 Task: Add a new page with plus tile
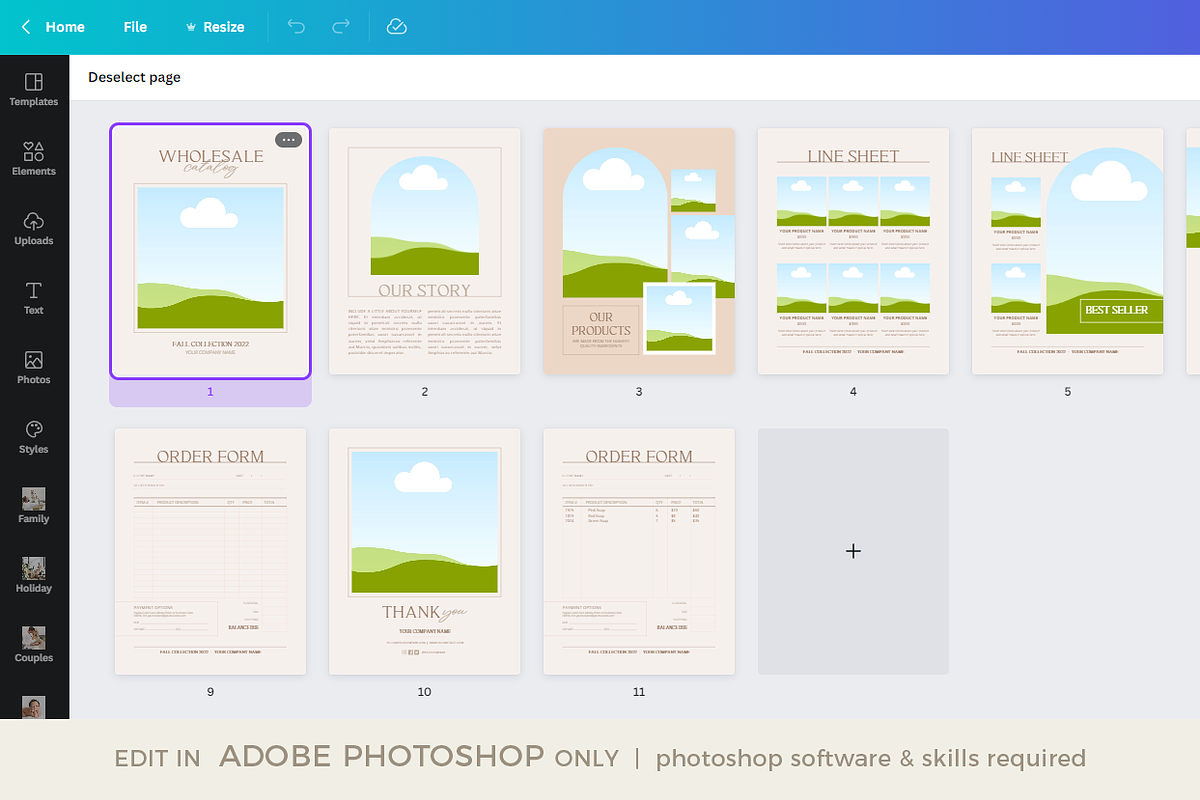pyautogui.click(x=853, y=552)
